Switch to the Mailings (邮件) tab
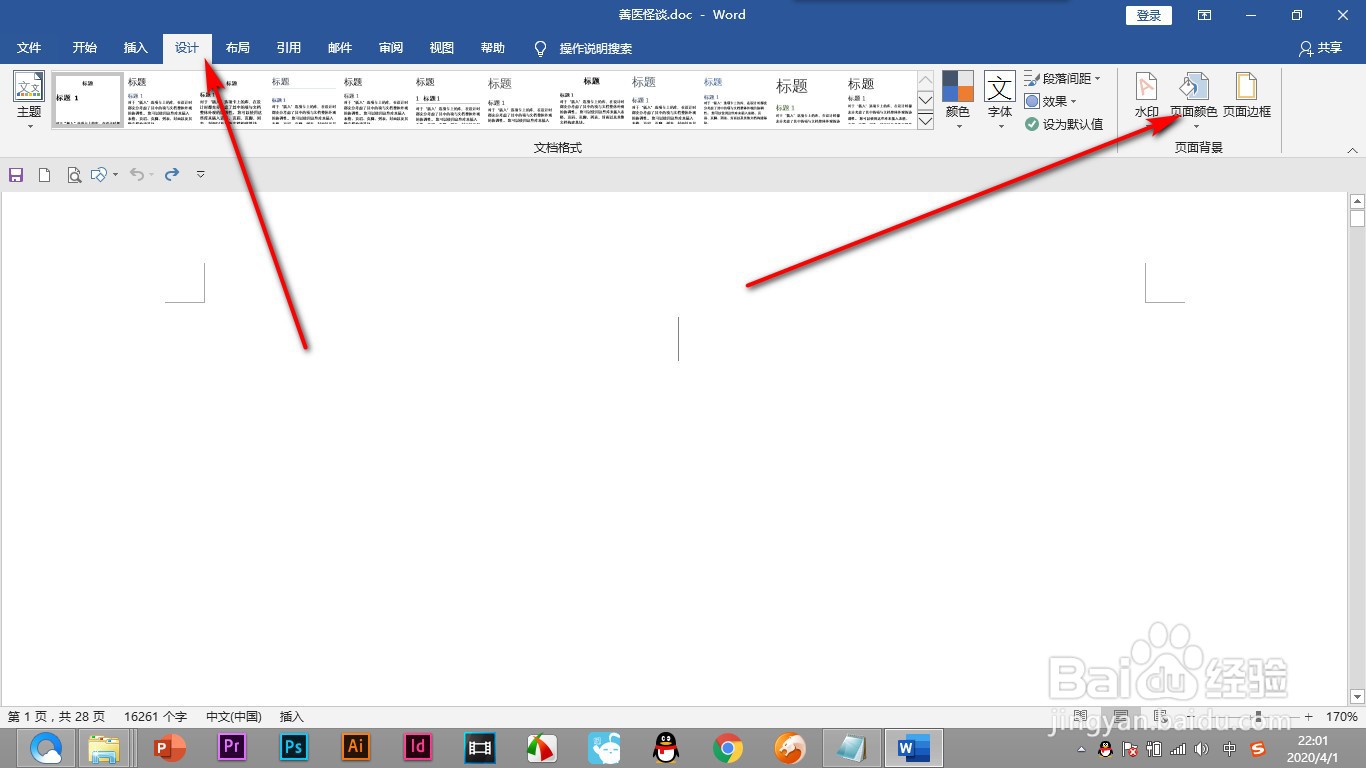This screenshot has width=1366, height=768. (340, 48)
